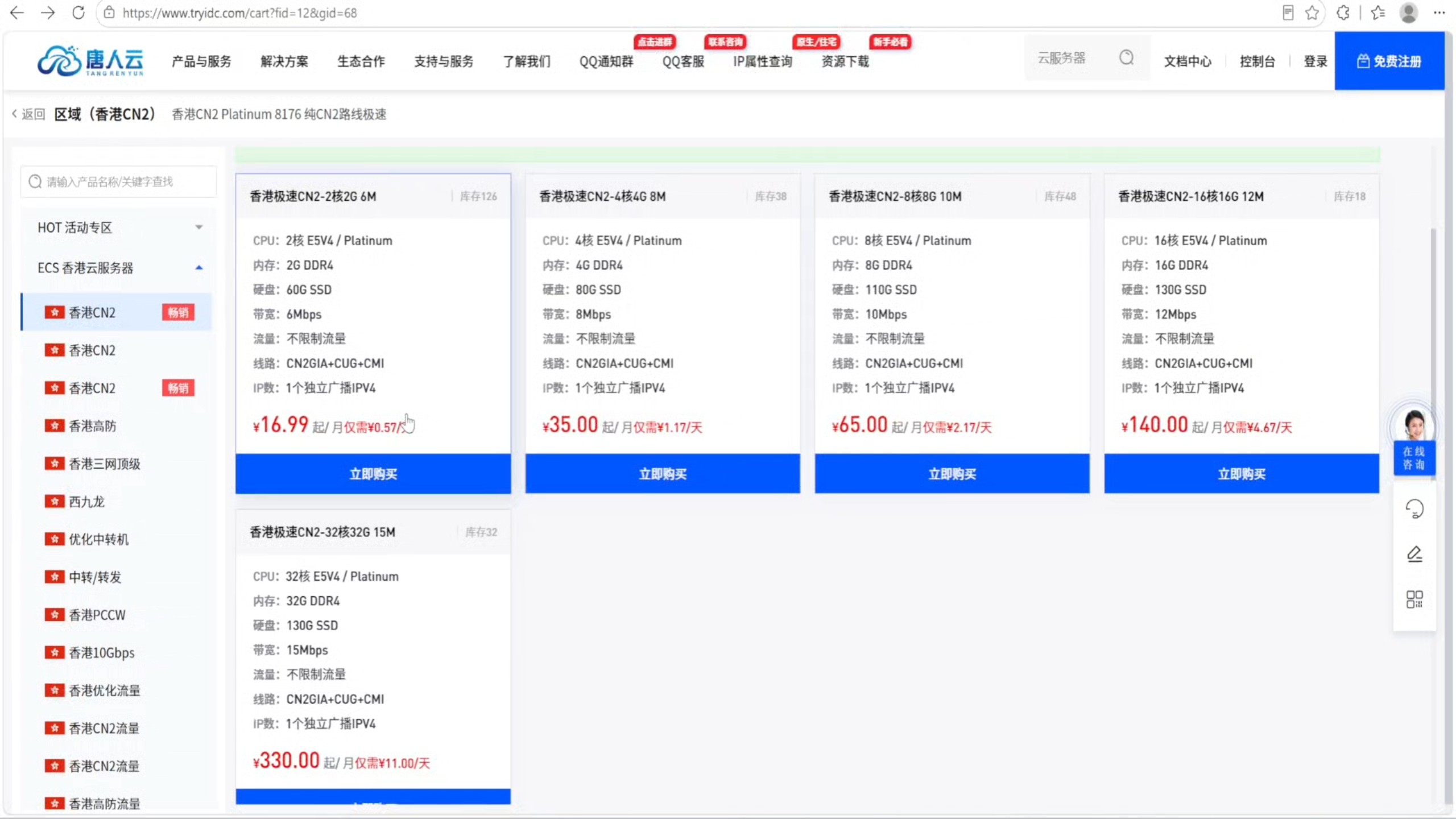This screenshot has width=1456, height=819.
Task: Select the 香港PCCW sidebar item
Action: pos(117,615)
